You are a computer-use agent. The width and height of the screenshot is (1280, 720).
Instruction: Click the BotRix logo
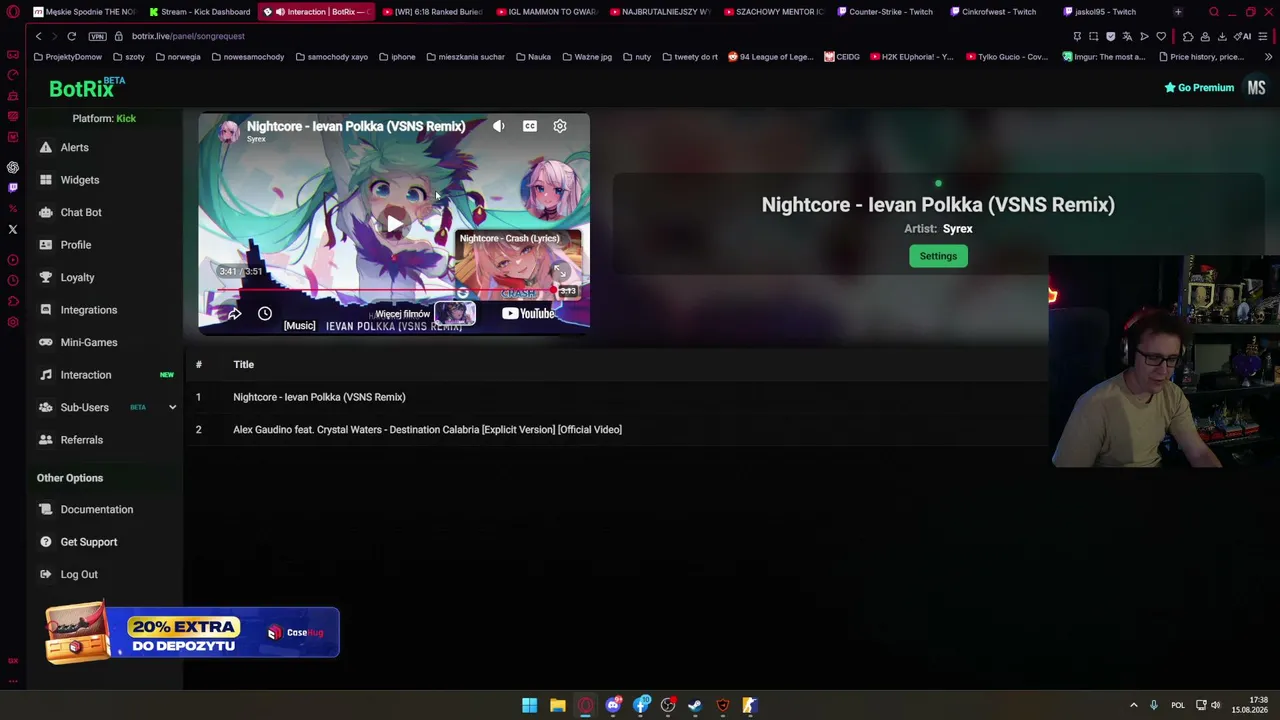click(87, 88)
